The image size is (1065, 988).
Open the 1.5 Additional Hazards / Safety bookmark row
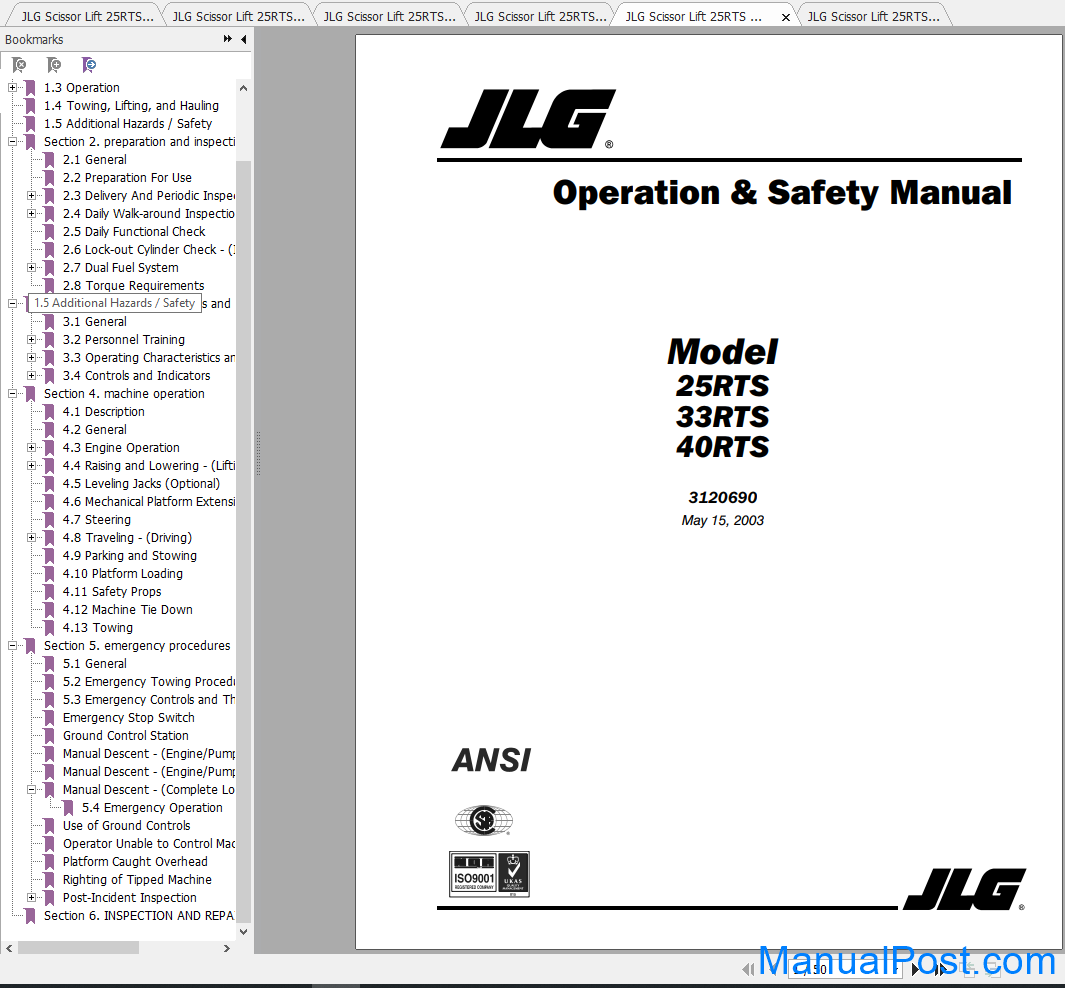128,124
